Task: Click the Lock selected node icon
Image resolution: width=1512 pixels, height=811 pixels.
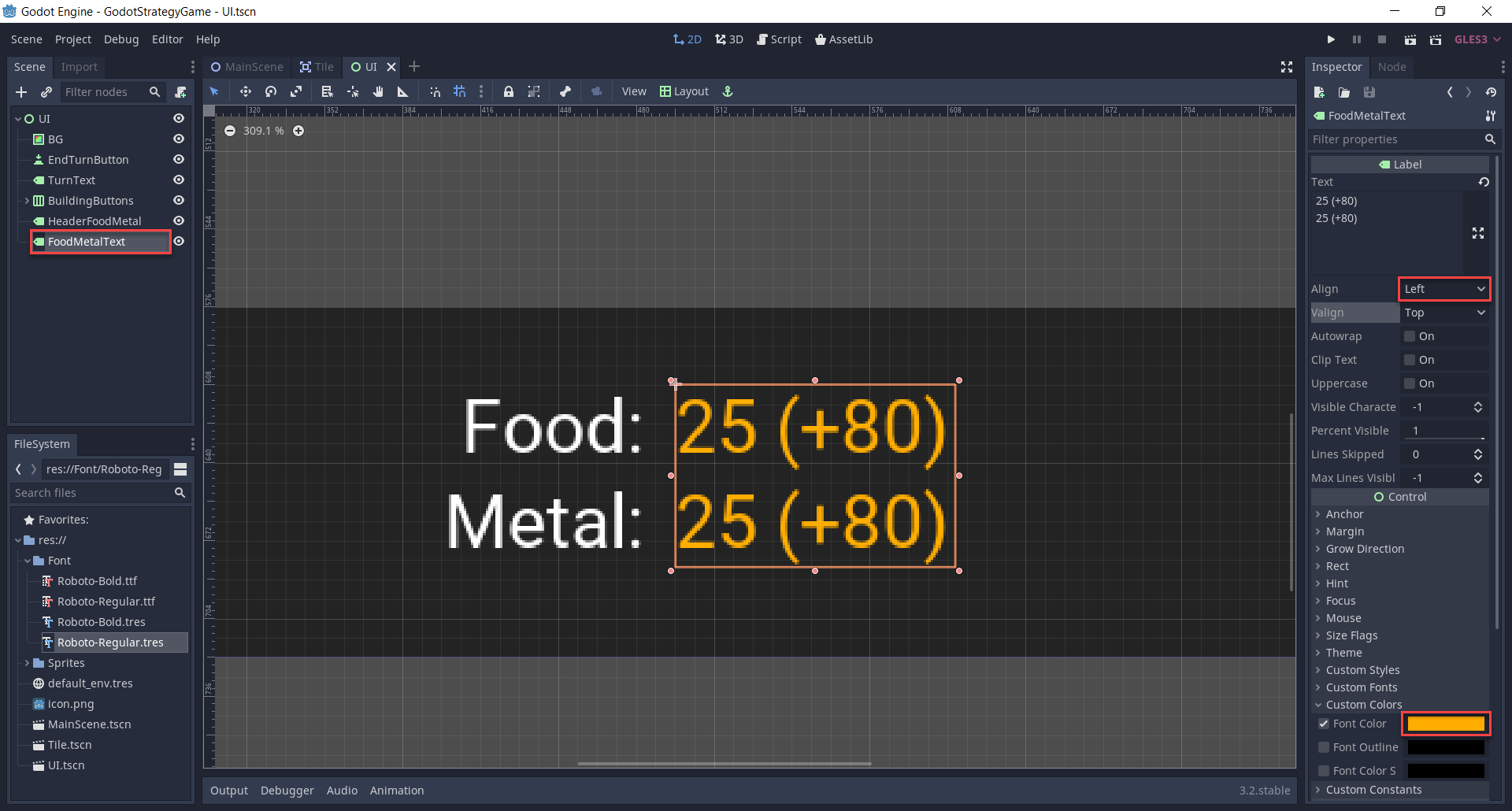Action: point(509,91)
